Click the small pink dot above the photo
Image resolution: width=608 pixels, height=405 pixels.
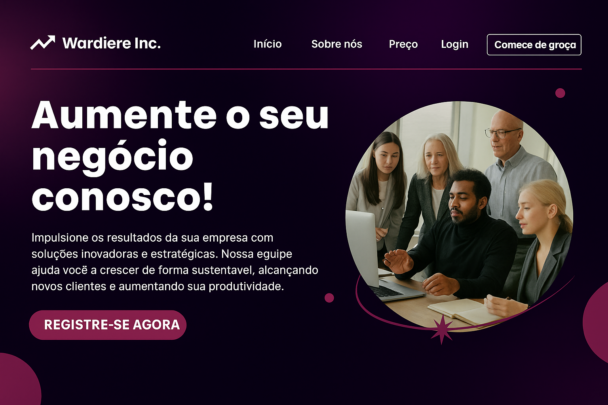pos(560,93)
